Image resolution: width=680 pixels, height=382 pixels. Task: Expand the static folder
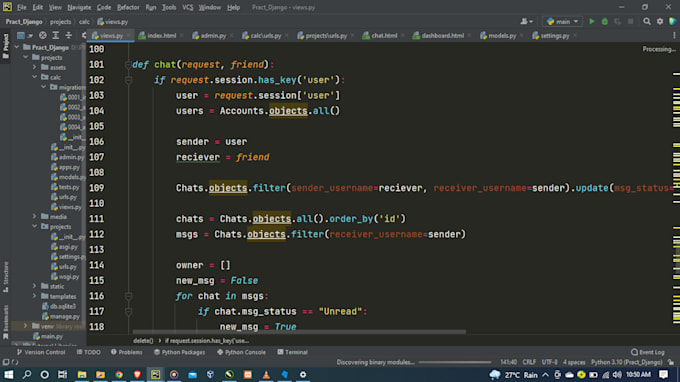tap(35, 286)
